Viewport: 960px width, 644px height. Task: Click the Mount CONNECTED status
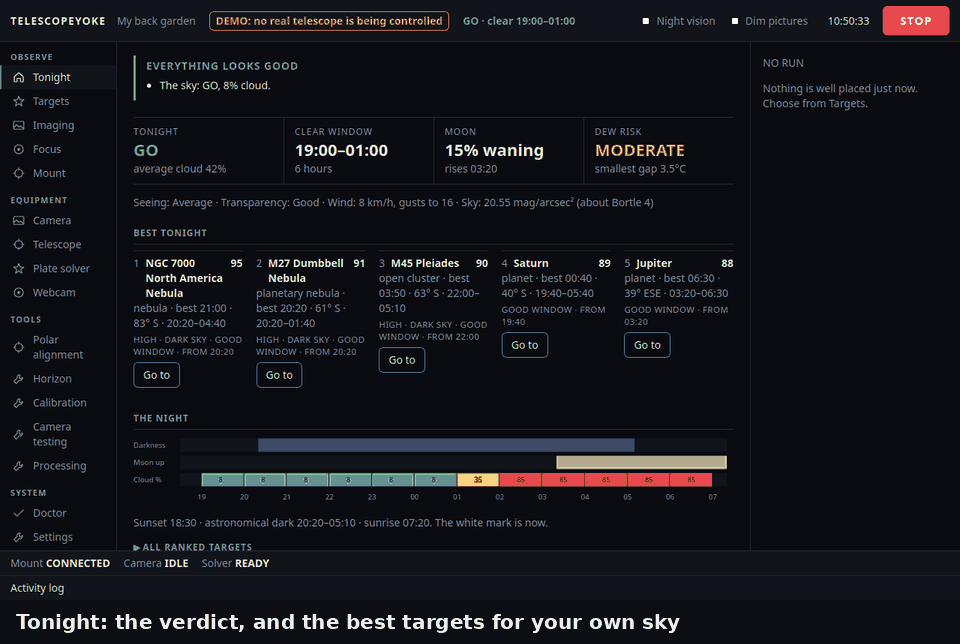[60, 563]
